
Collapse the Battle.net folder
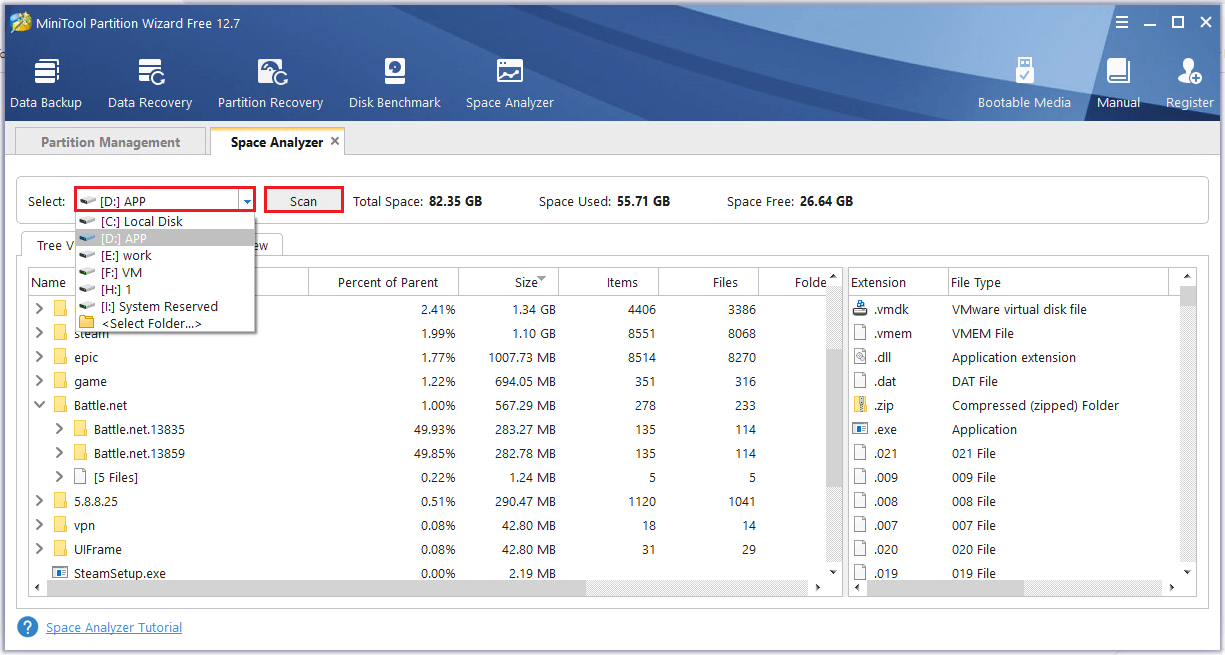(x=39, y=405)
